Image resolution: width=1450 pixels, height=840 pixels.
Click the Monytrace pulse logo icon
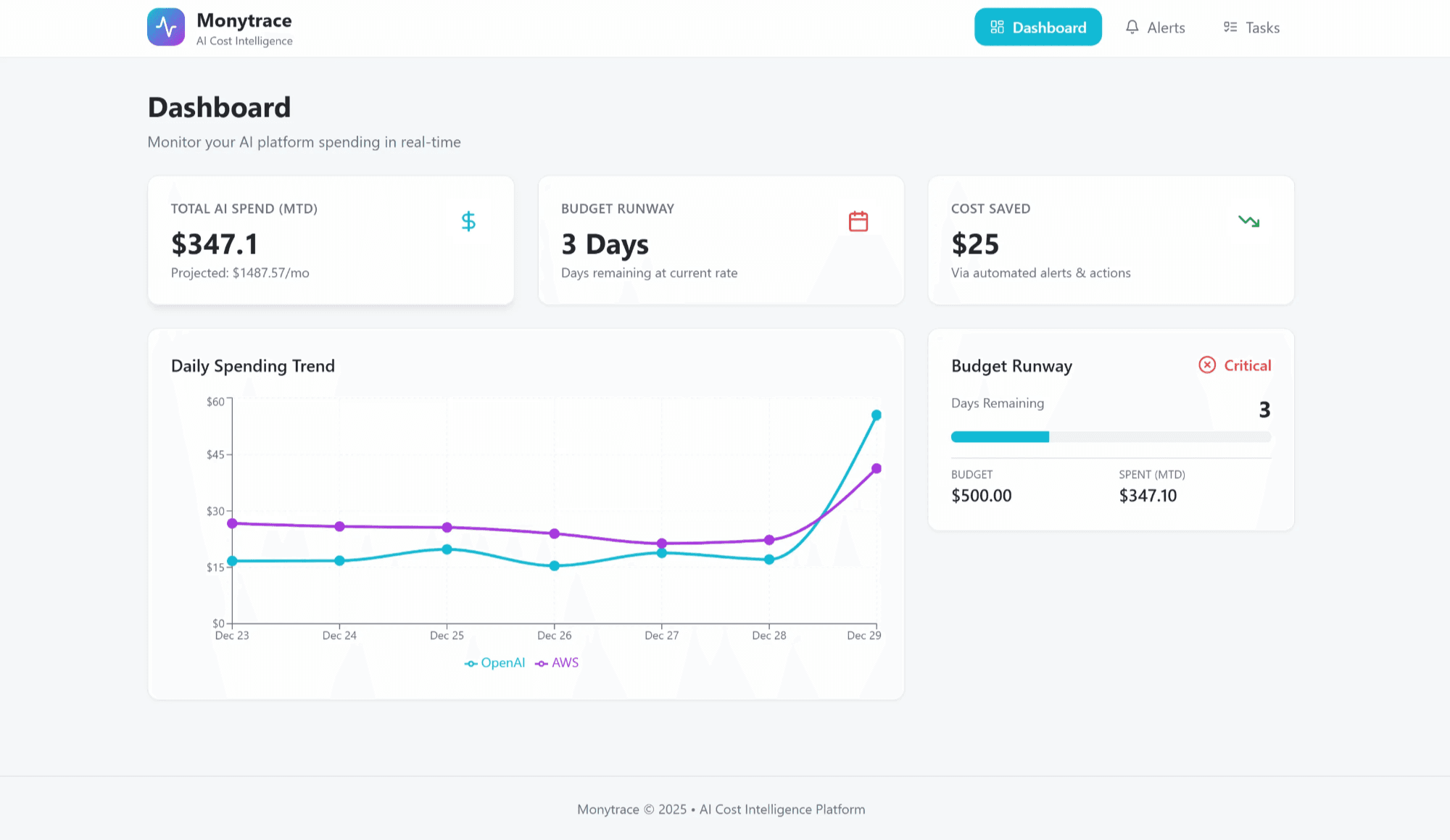[x=166, y=28]
